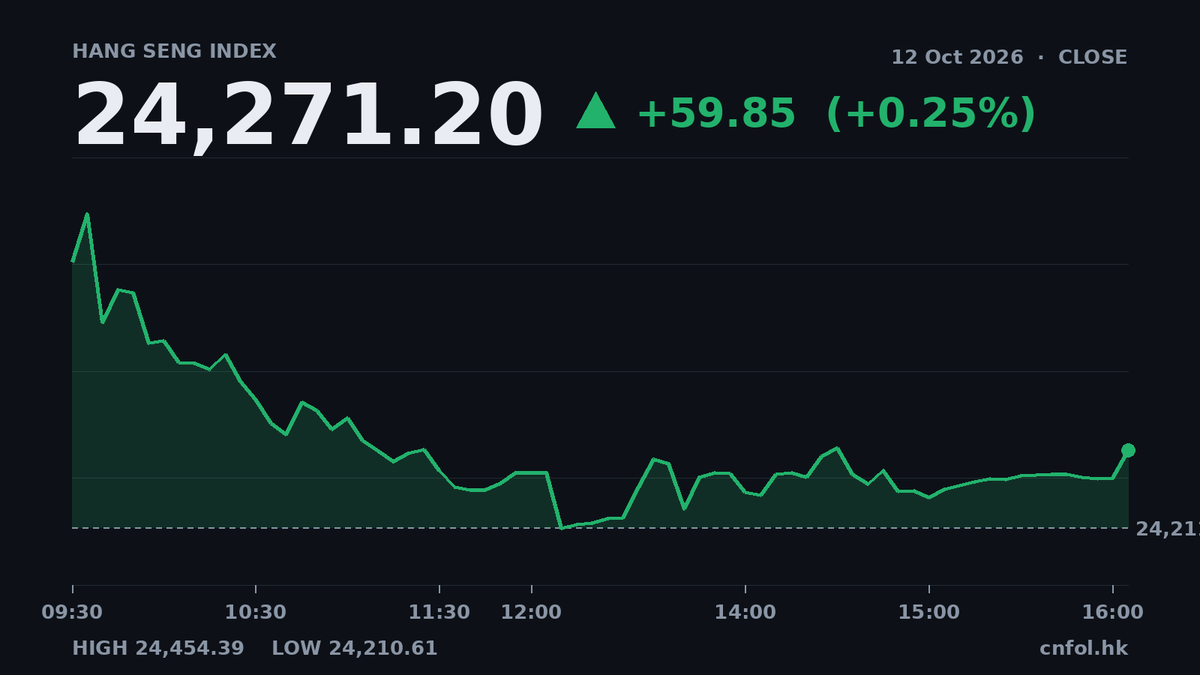This screenshot has height=675, width=1200.
Task: Click the LOW 24,210.61 statistic
Action: (x=355, y=648)
